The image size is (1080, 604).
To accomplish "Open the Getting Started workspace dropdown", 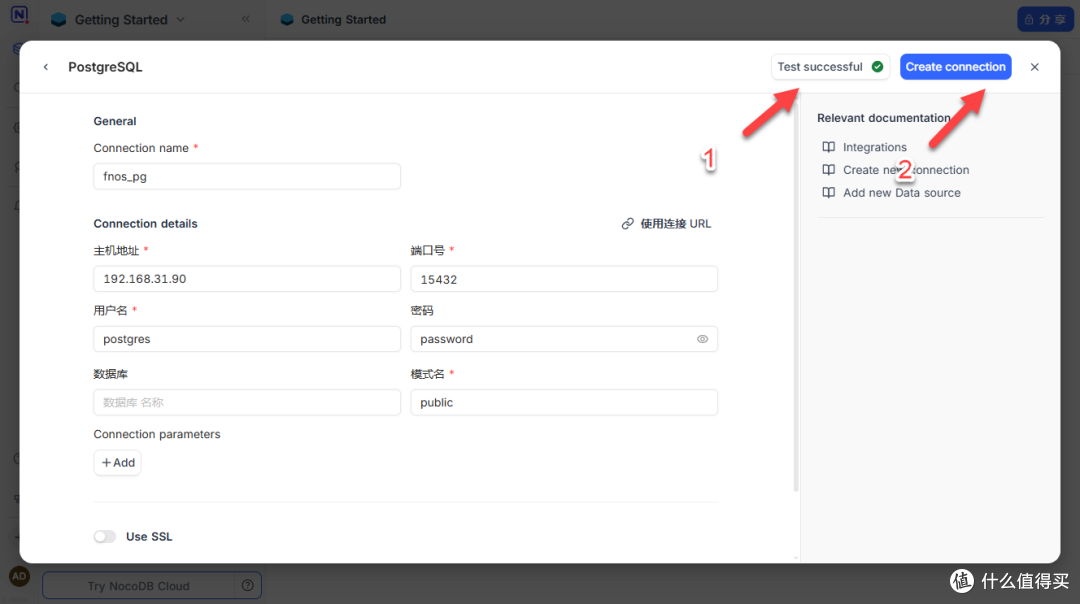I will 180,19.
